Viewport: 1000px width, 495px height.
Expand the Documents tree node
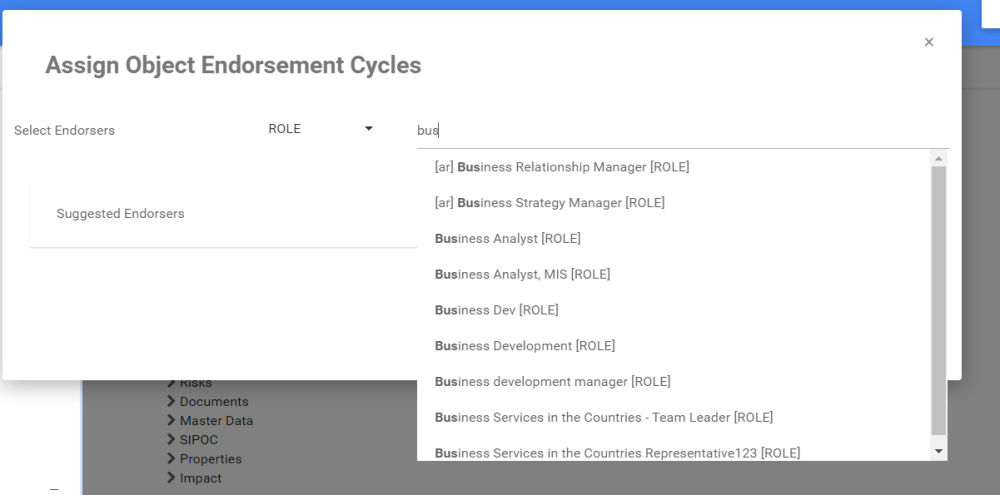click(x=171, y=402)
